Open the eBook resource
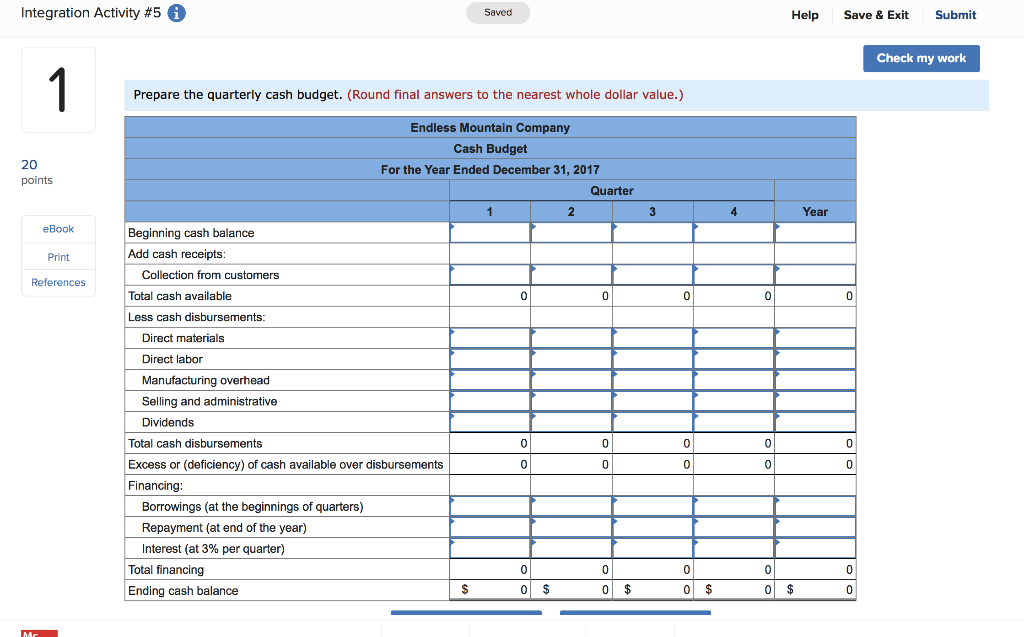The image size is (1024, 637). (58, 229)
